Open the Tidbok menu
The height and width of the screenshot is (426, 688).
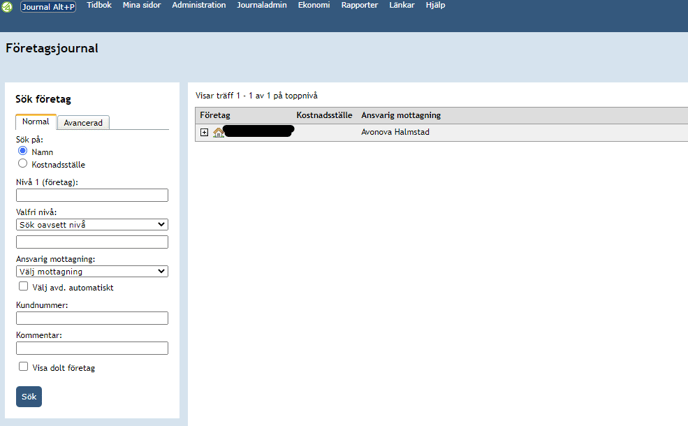click(x=99, y=6)
